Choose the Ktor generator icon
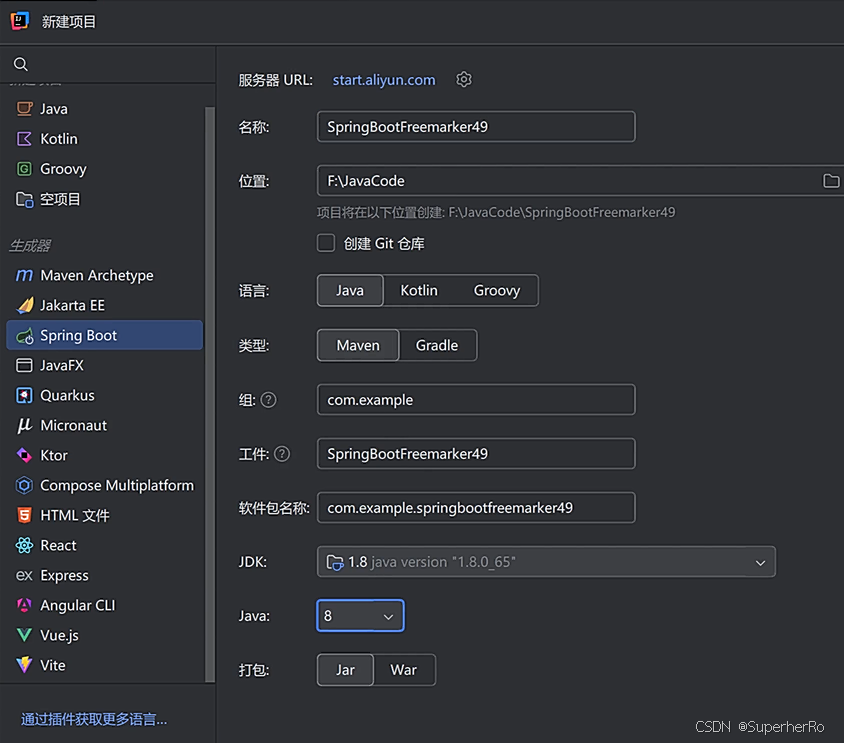 point(24,455)
